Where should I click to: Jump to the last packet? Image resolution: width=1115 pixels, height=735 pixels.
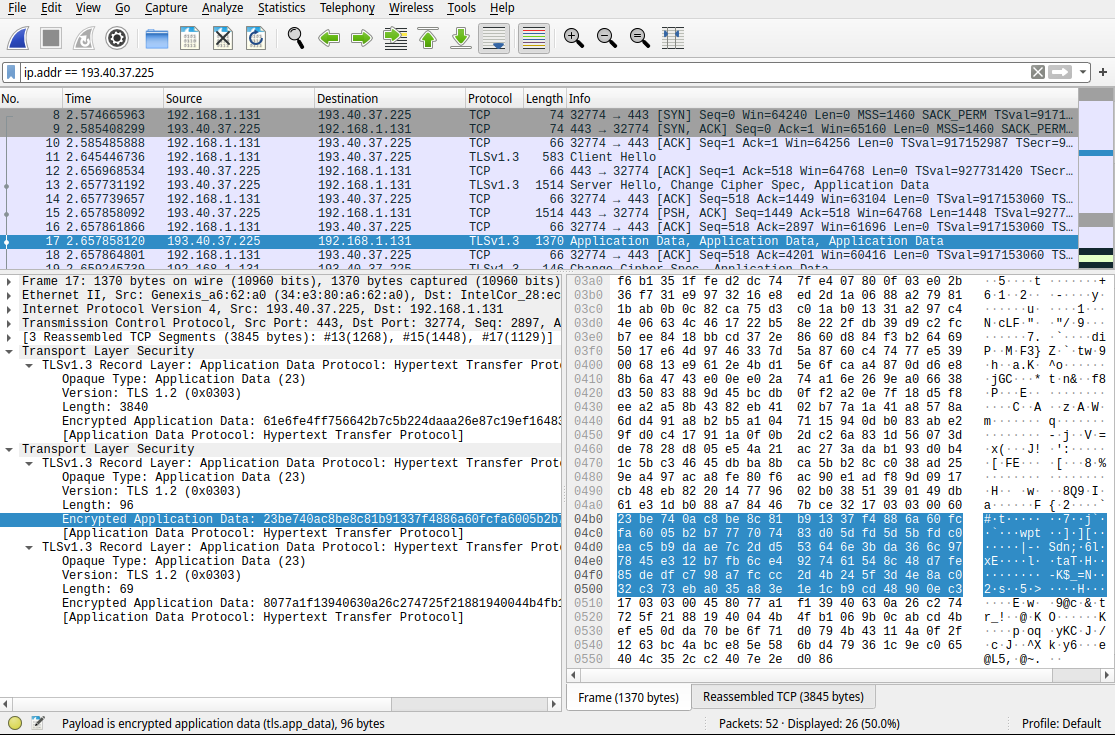pos(459,38)
